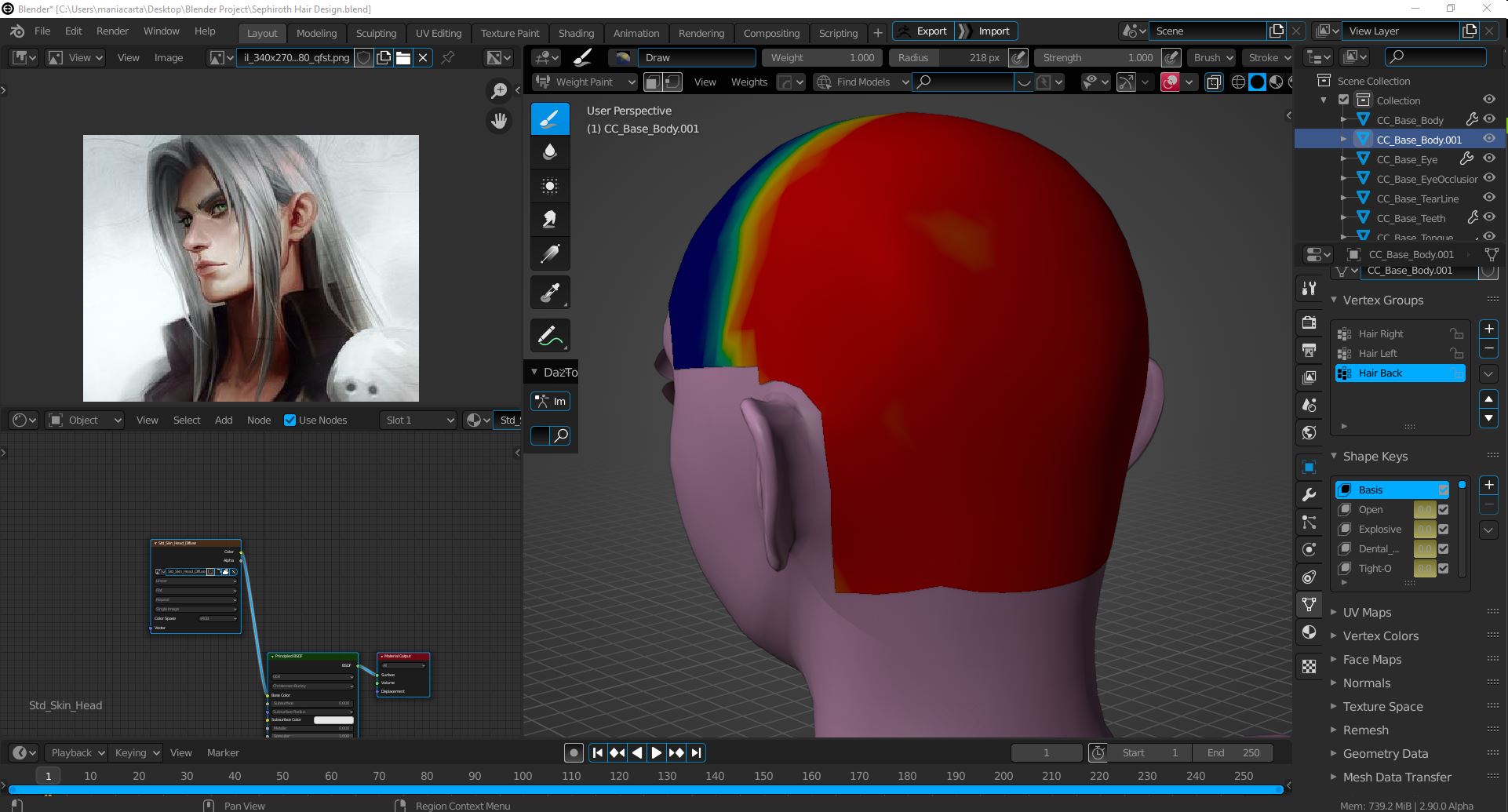The width and height of the screenshot is (1508, 812).
Task: Open the File menu
Action: tap(42, 31)
